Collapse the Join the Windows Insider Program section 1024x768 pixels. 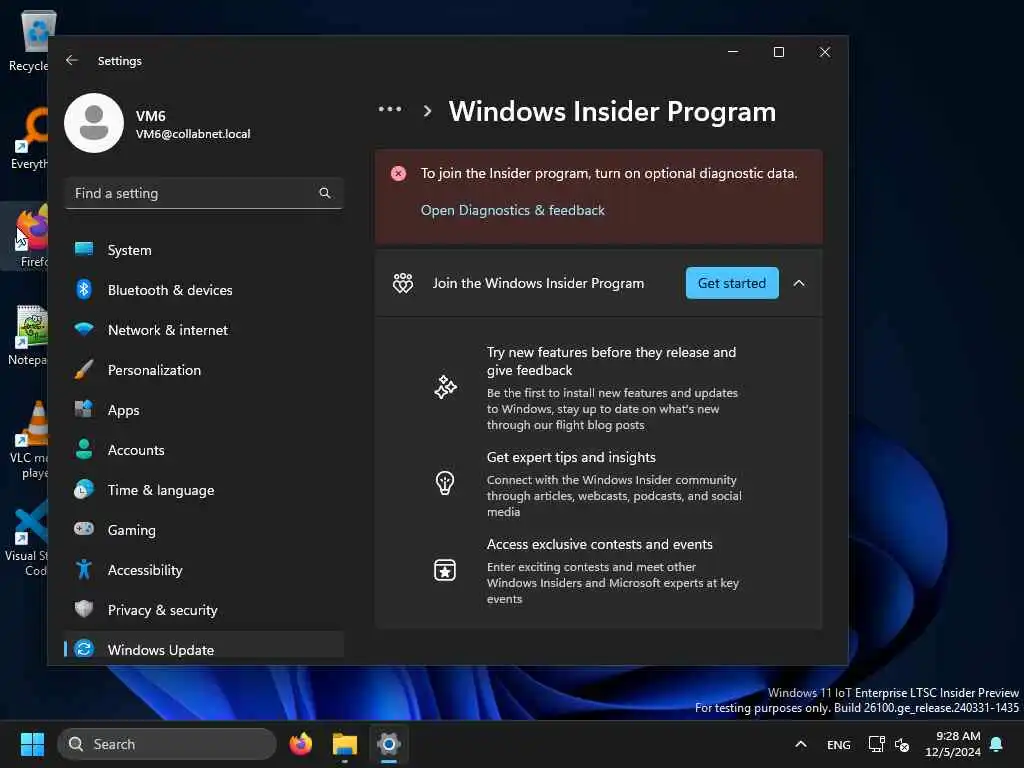[799, 283]
